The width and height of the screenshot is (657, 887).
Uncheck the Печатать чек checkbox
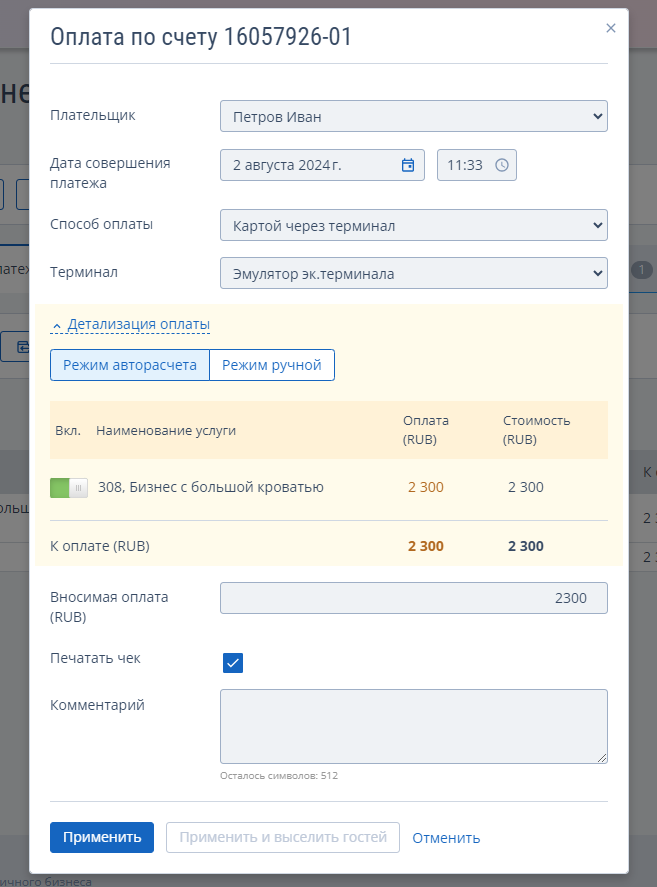[233, 662]
